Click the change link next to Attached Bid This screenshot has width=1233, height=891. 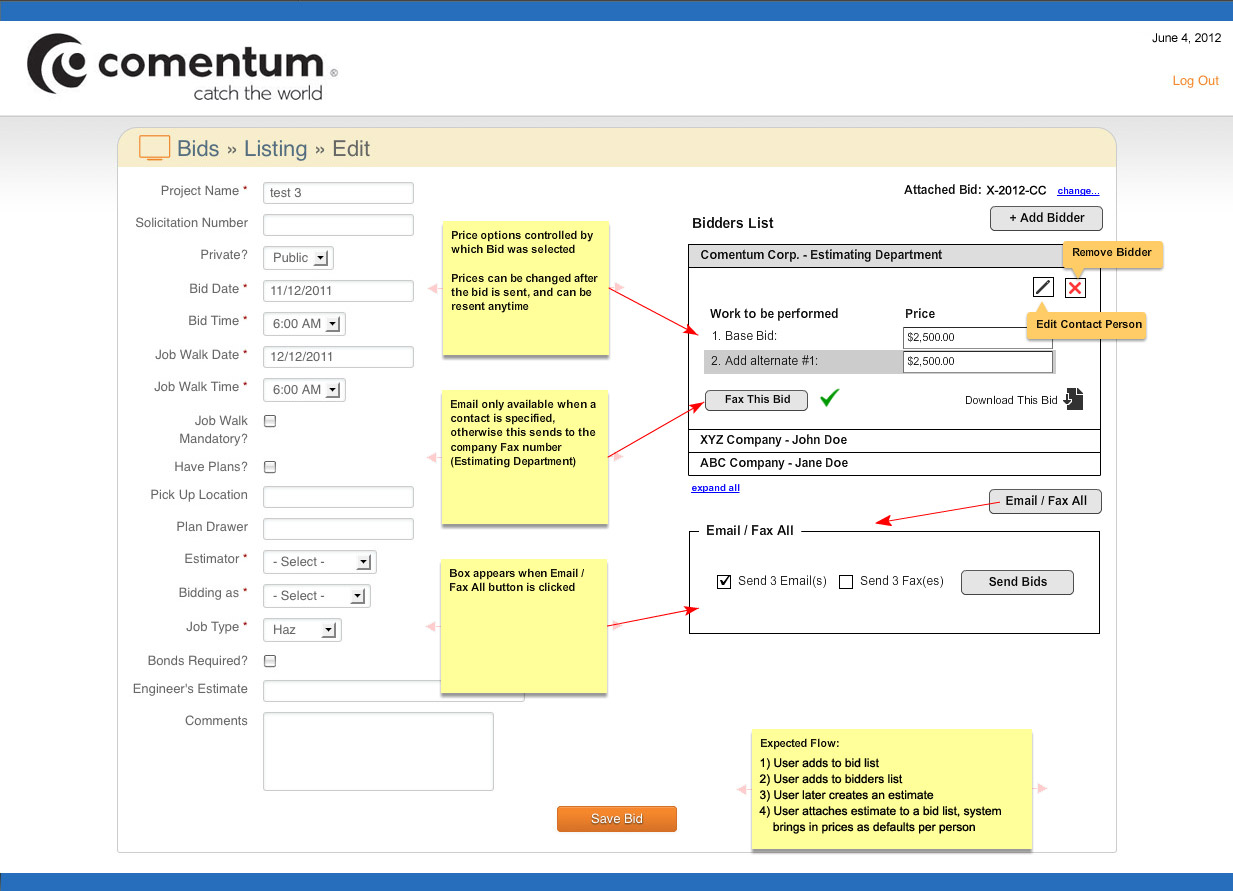[x=1077, y=190]
